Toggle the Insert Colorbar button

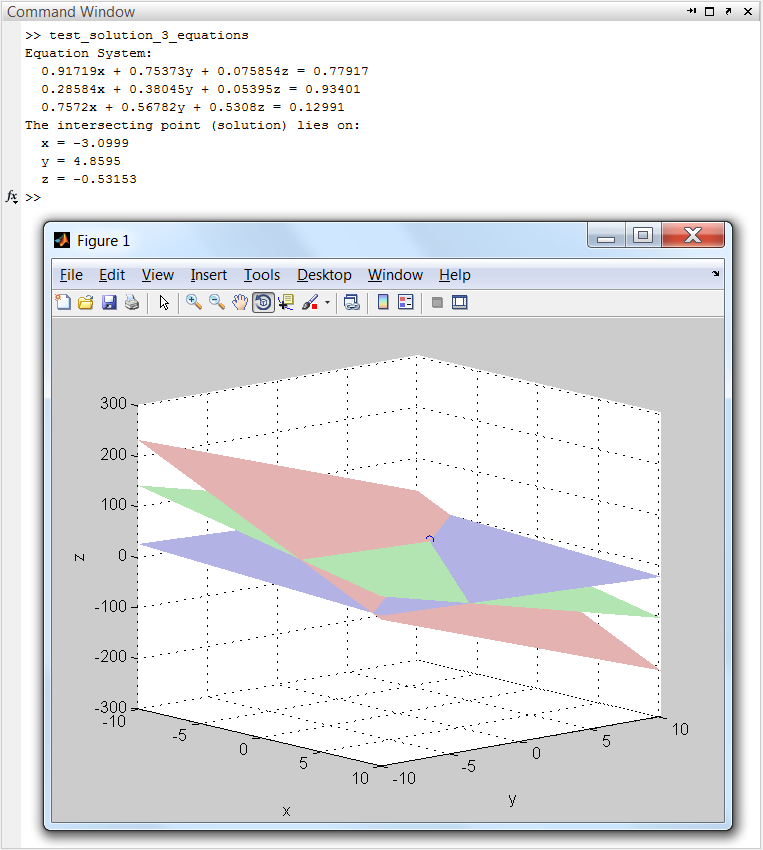tap(382, 303)
